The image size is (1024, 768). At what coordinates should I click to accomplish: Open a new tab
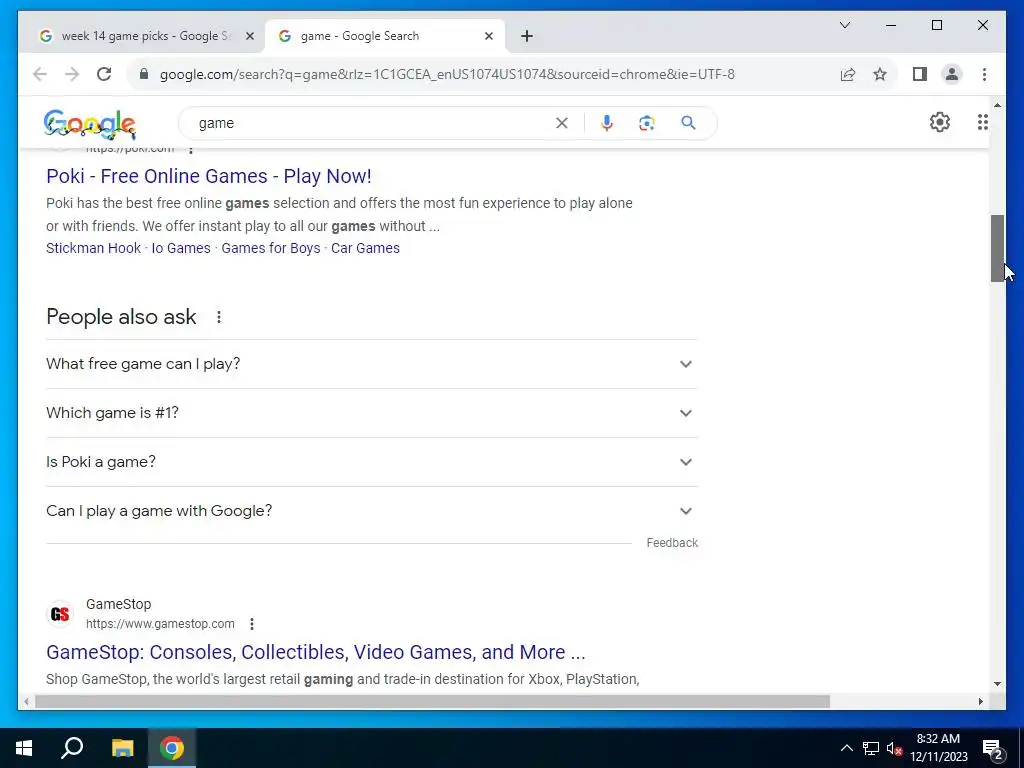[x=527, y=36]
